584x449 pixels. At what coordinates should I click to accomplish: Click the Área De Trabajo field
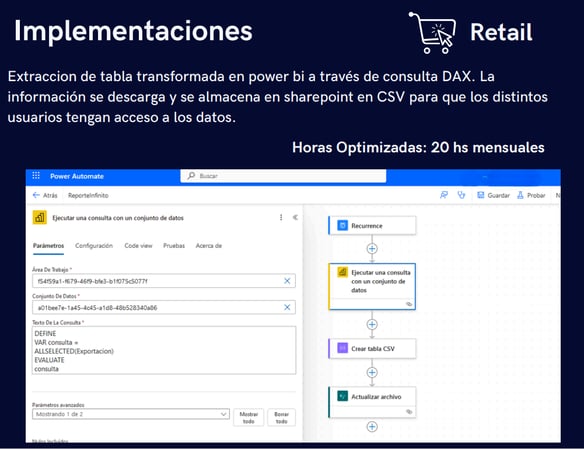tap(164, 281)
